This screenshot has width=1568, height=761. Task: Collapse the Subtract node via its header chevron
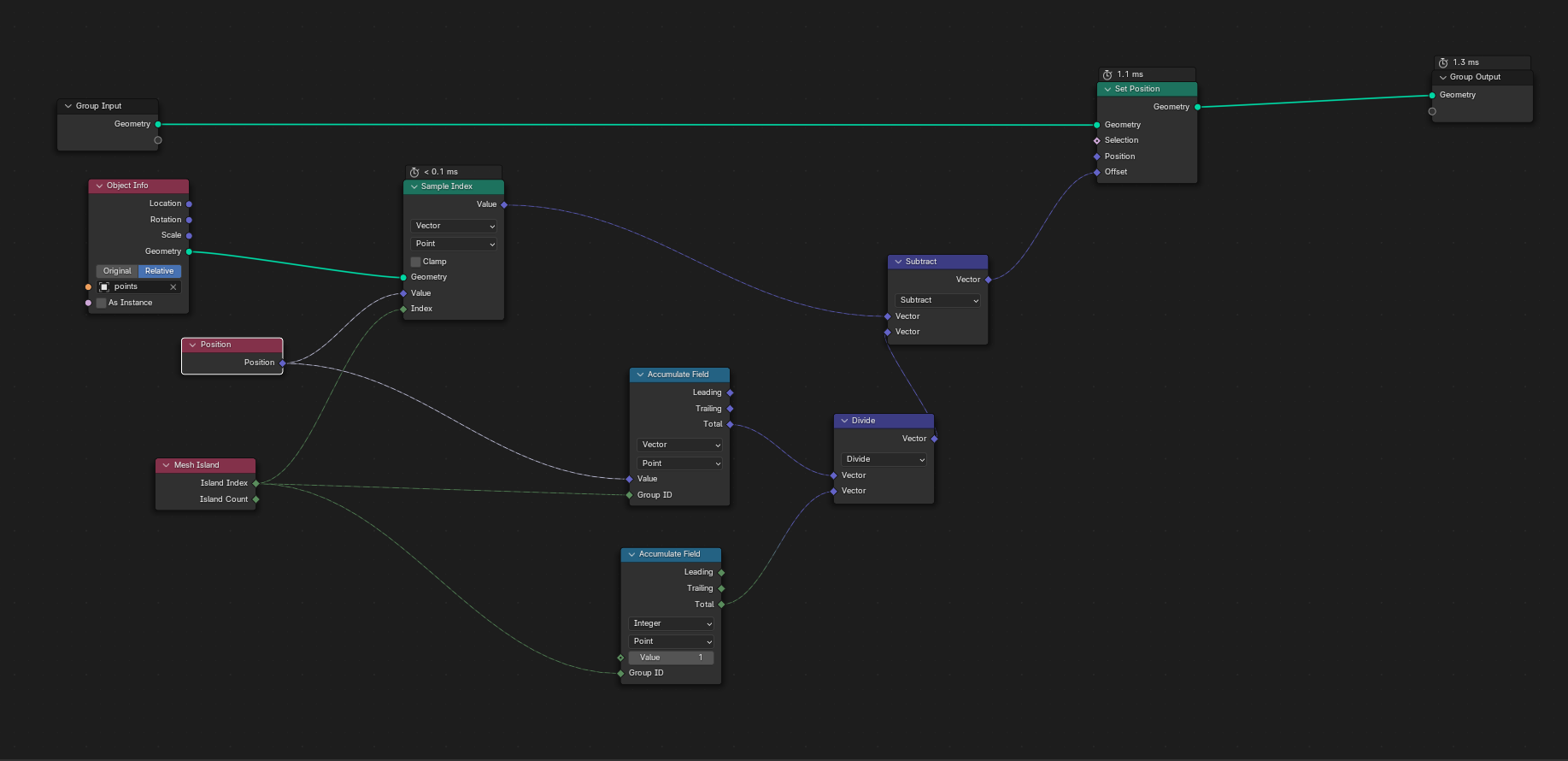898,262
